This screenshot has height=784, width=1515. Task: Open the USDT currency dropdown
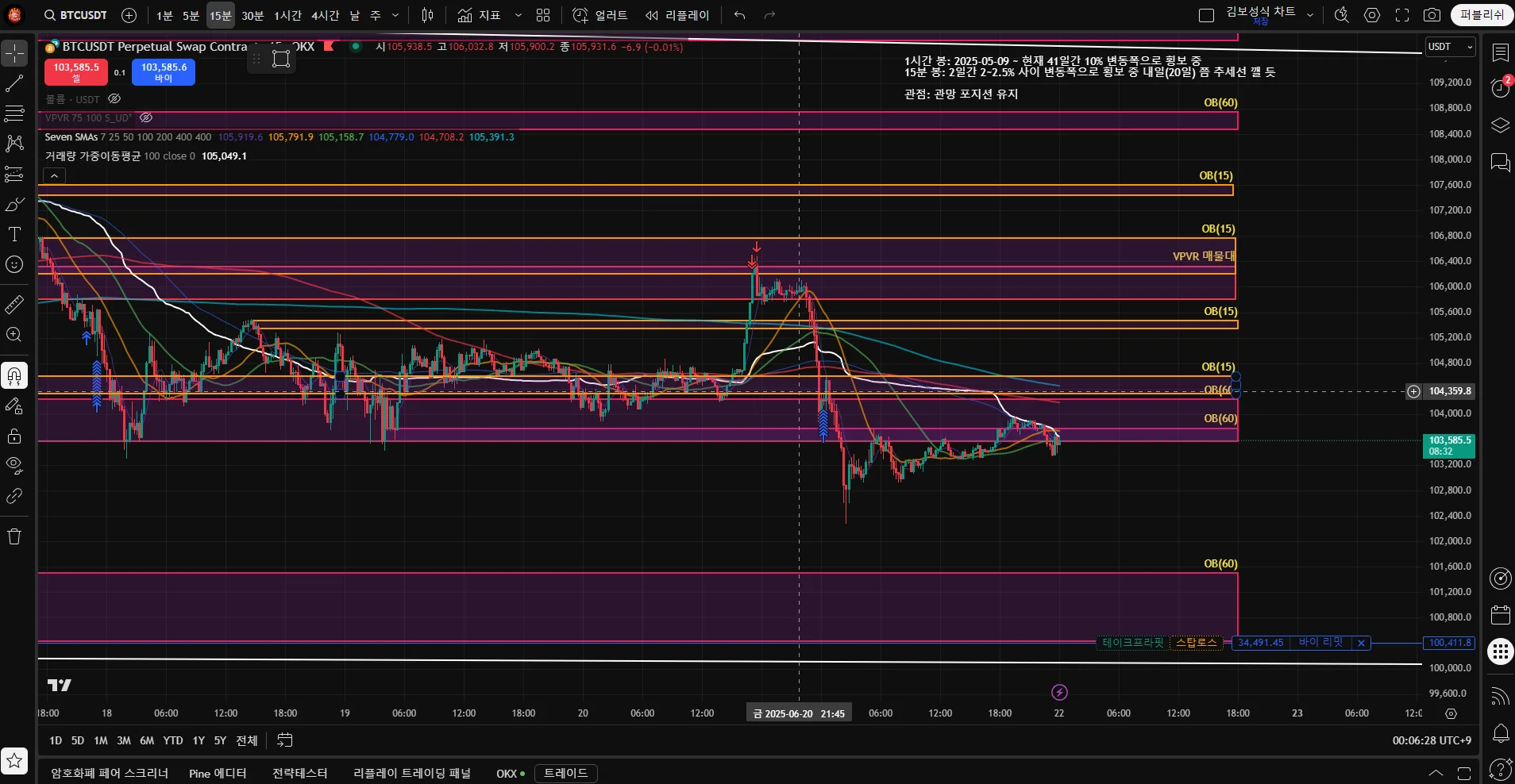(1451, 47)
